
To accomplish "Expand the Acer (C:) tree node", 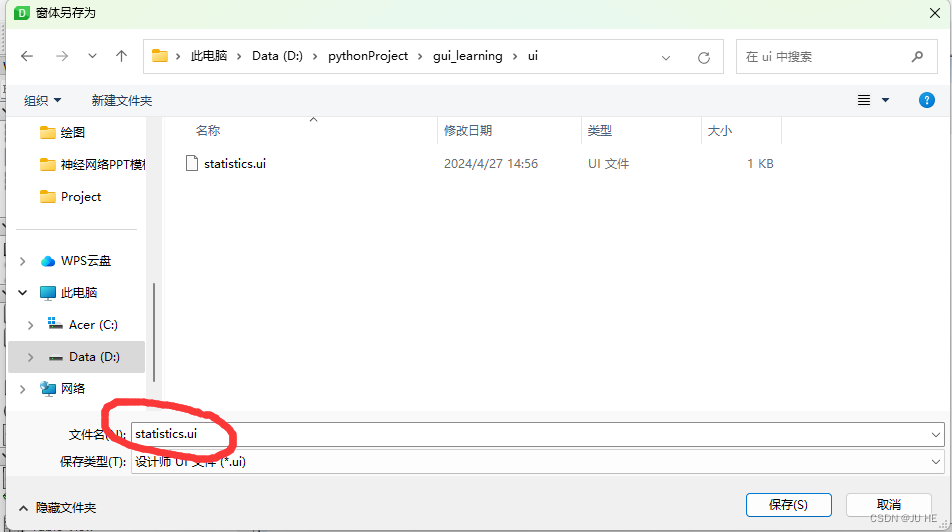I will point(30,326).
